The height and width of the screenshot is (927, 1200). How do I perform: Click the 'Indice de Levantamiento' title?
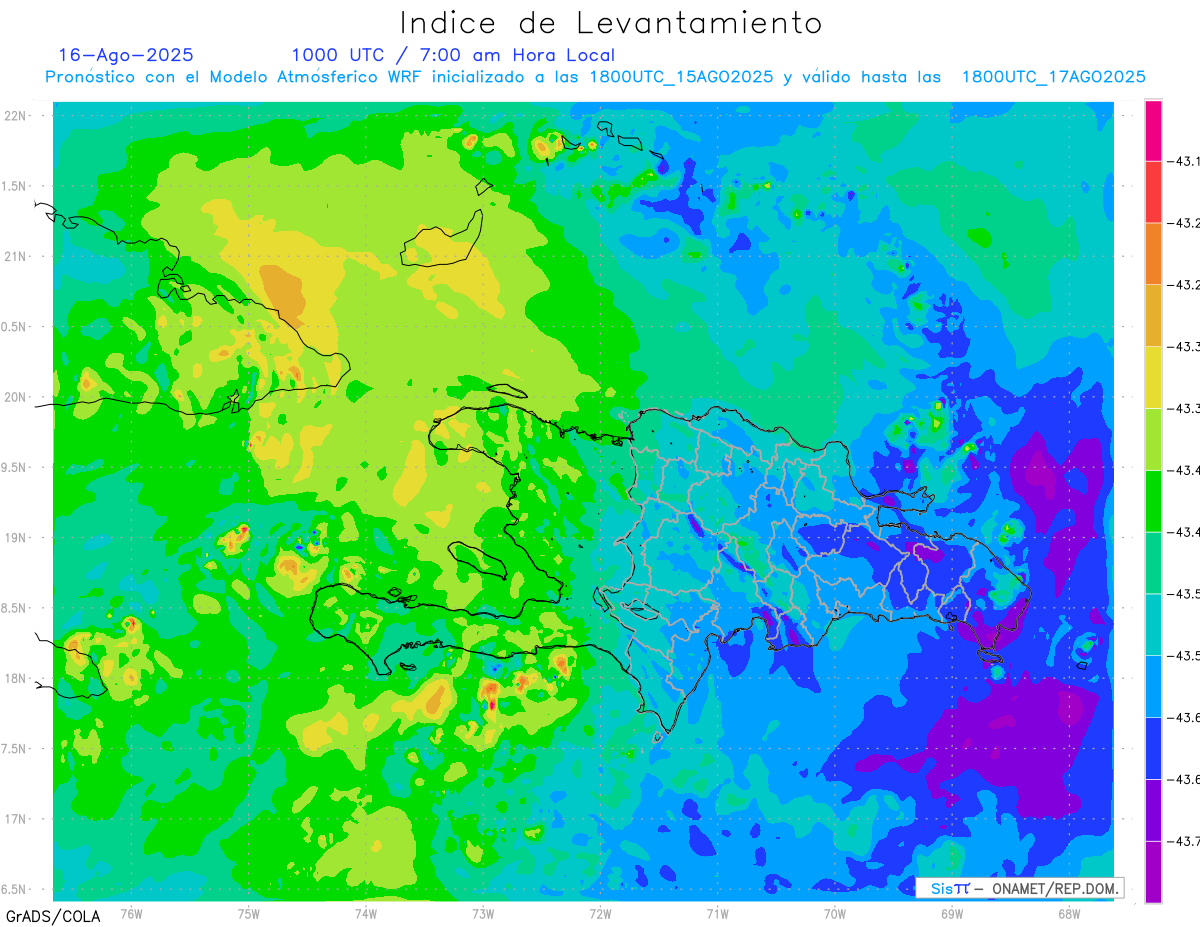point(611,22)
